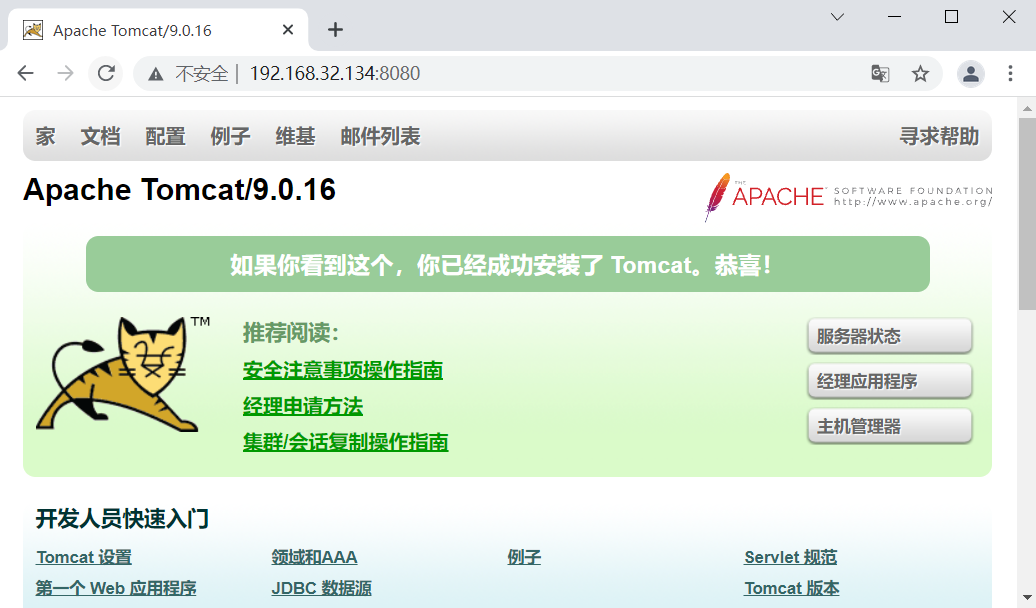The width and height of the screenshot is (1036, 608).
Task: Open the 配置 navigation item
Action: pos(165,137)
